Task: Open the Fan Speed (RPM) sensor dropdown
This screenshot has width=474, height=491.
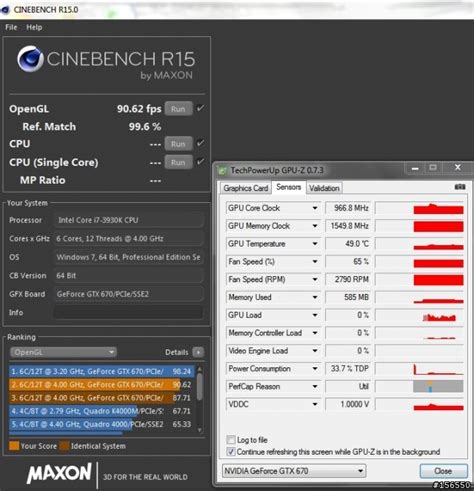Action: (315, 279)
